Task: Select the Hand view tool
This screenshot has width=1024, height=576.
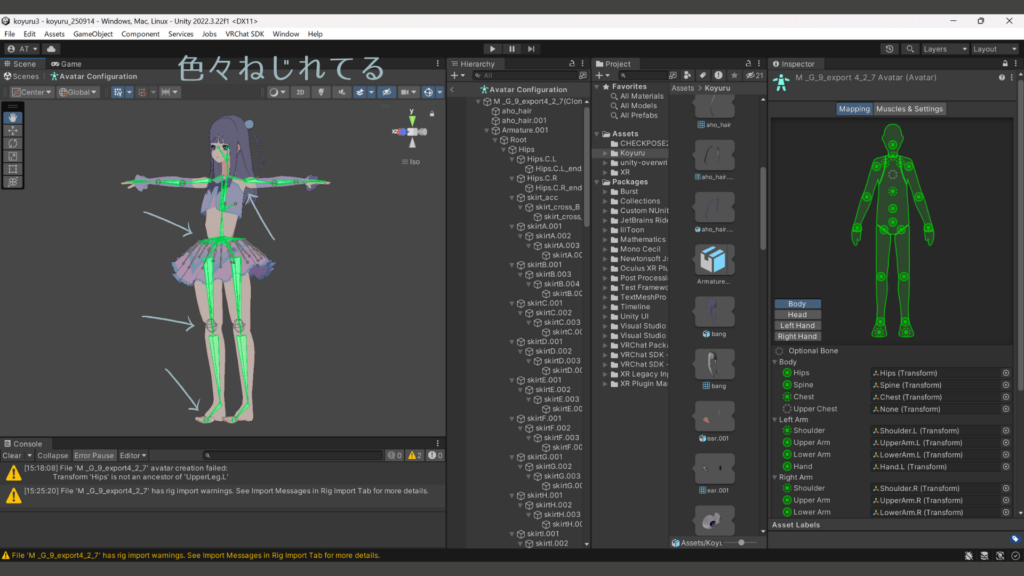Action: (x=13, y=117)
